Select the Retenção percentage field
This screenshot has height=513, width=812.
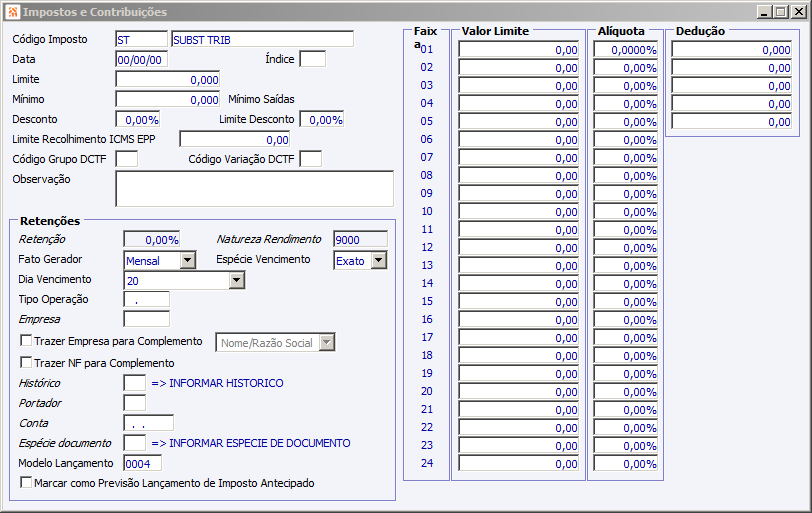[152, 239]
